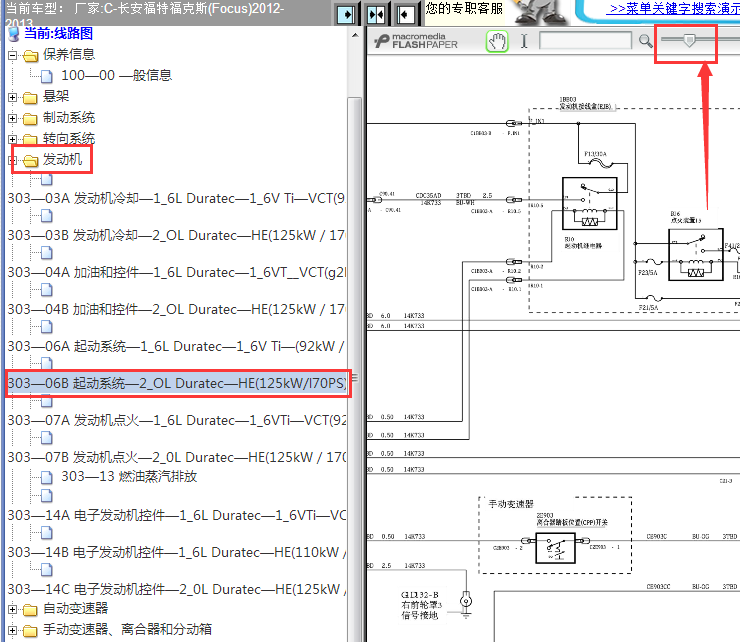Screen dimensions: 740x642
Task: Open 303—06A 起动系统 1_6L entry
Action: pyautogui.click(x=177, y=346)
